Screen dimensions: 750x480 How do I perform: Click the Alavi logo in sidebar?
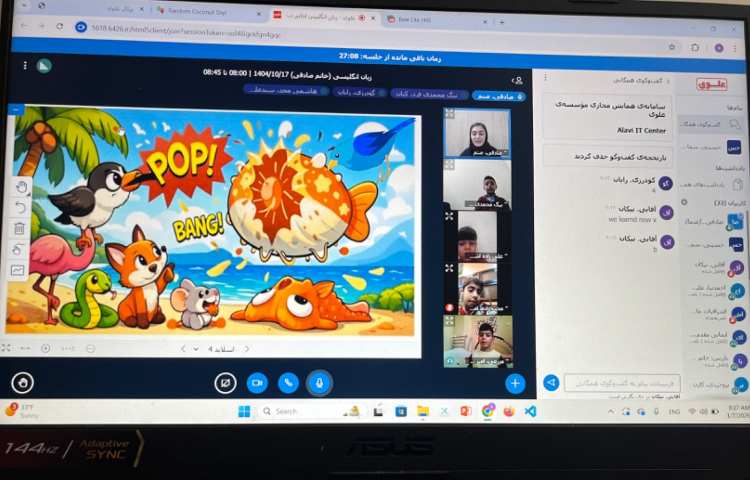click(x=712, y=85)
